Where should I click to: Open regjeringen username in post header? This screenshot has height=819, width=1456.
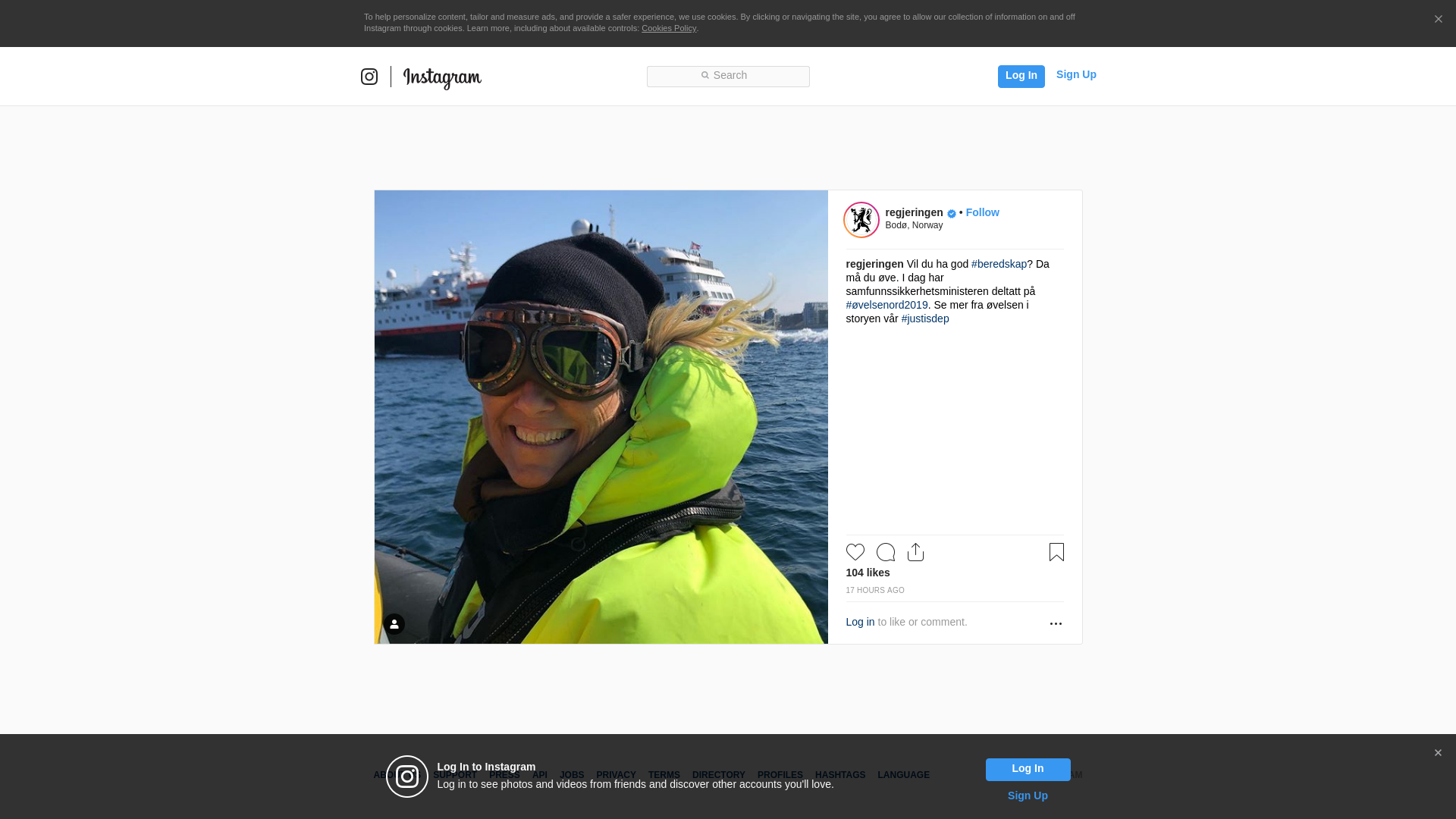pos(914,212)
